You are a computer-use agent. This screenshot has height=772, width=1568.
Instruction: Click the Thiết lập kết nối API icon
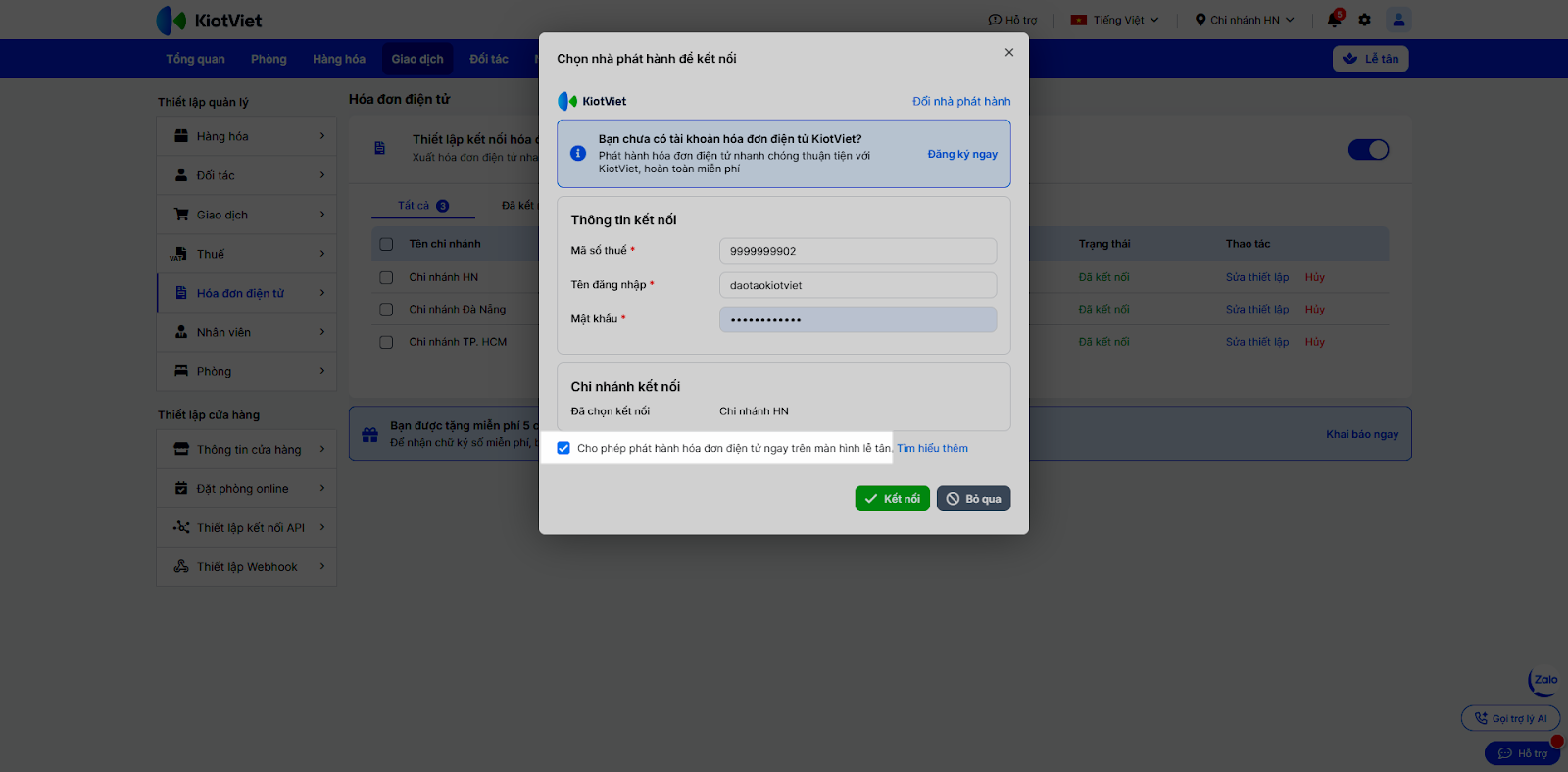(181, 527)
